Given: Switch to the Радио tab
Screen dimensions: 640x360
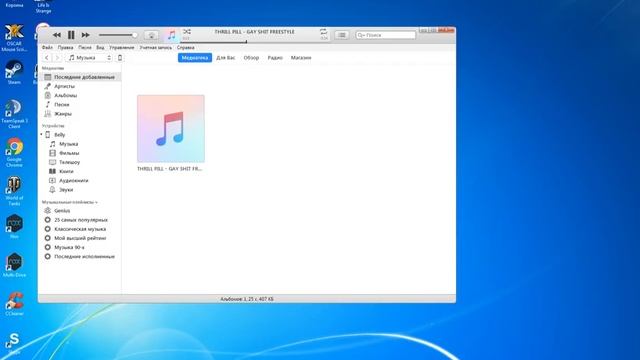Looking at the screenshot, I should pos(275,58).
